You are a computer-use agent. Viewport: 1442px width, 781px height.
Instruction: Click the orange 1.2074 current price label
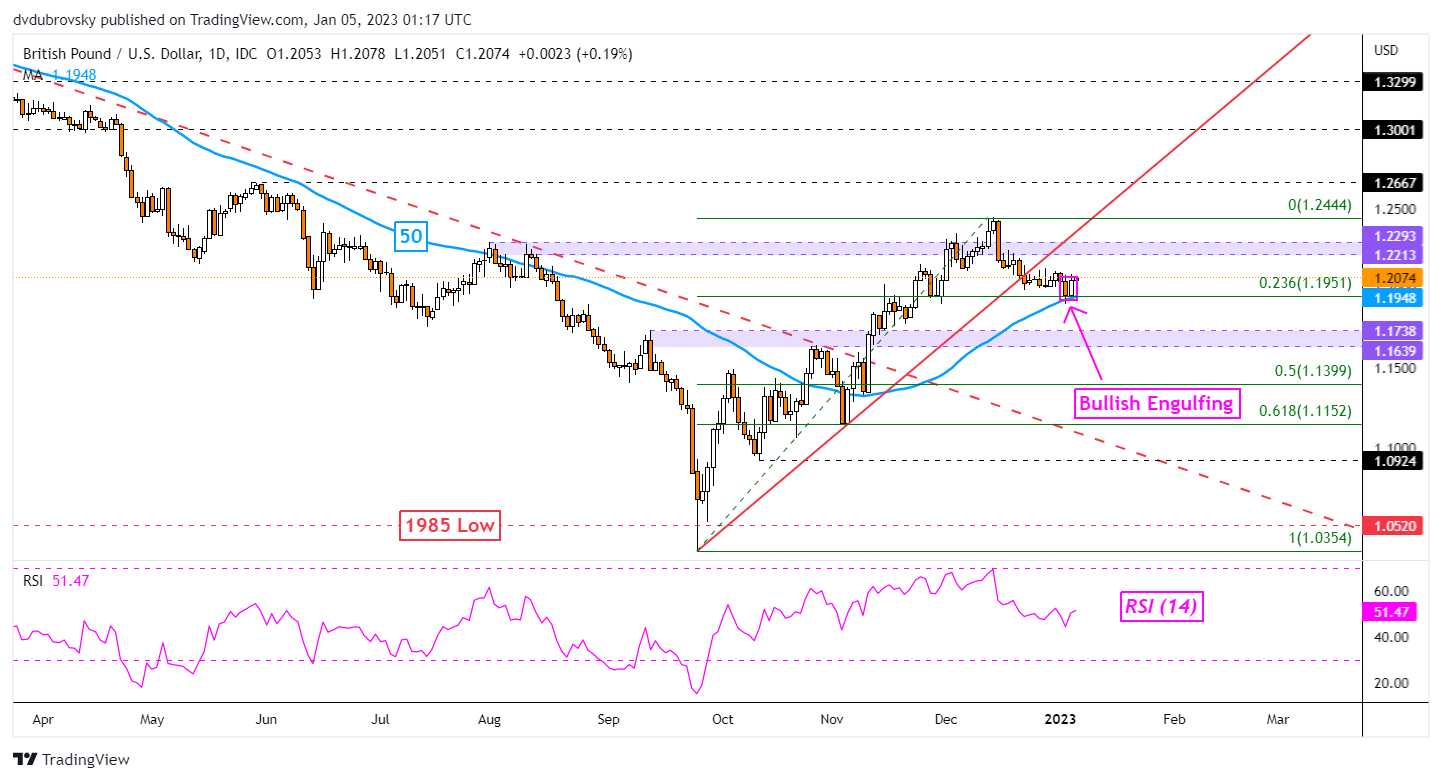click(x=1391, y=278)
